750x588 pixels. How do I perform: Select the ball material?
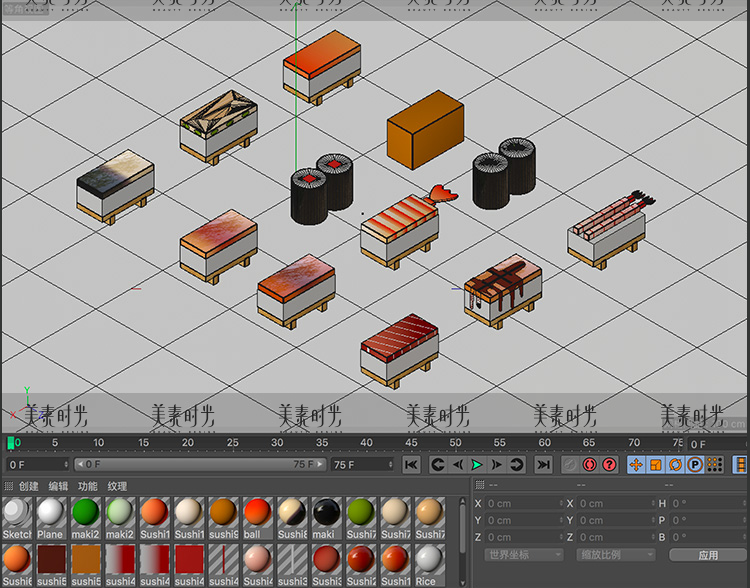click(x=258, y=518)
